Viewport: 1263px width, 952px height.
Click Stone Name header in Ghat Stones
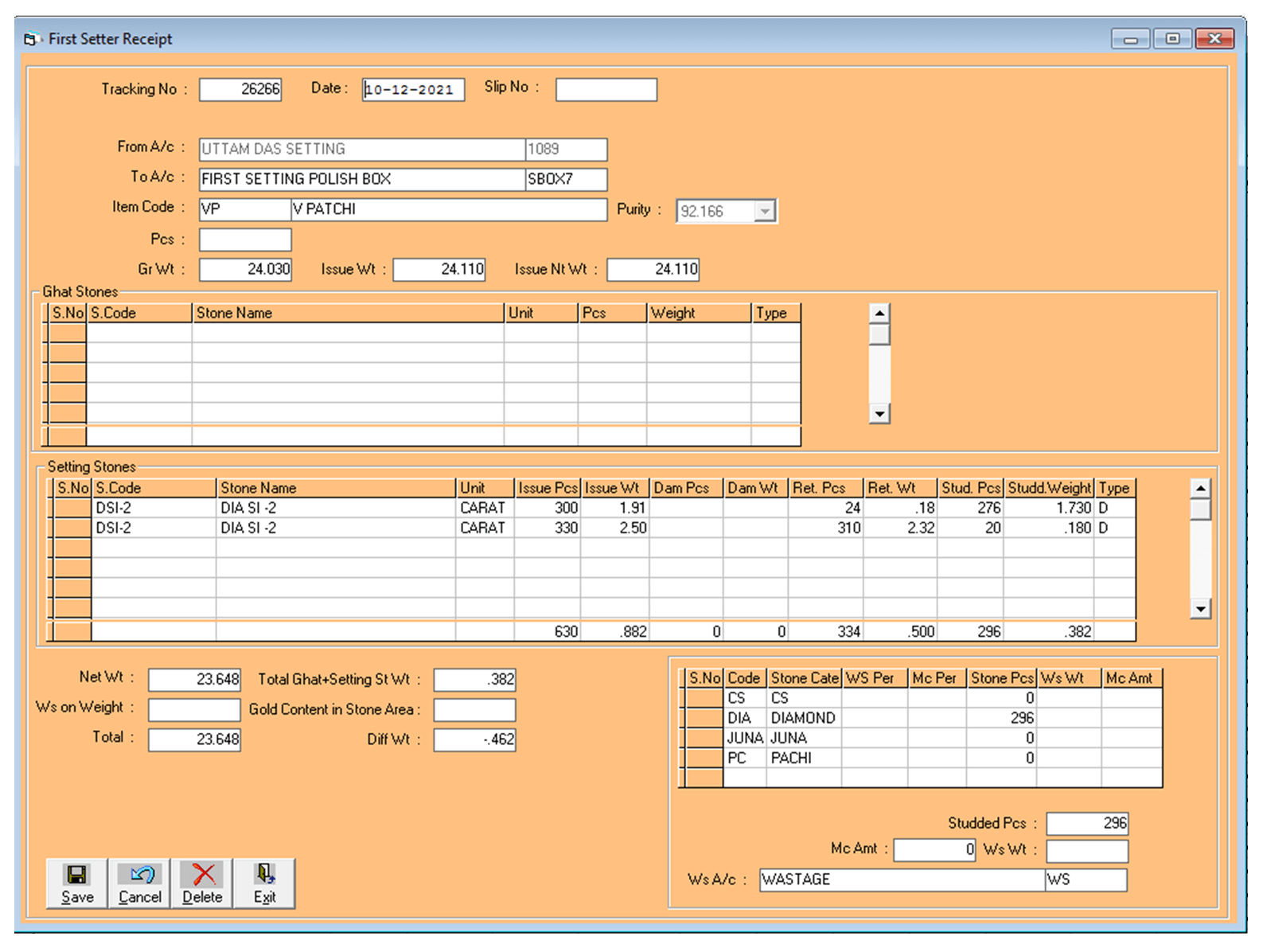pyautogui.click(x=348, y=313)
